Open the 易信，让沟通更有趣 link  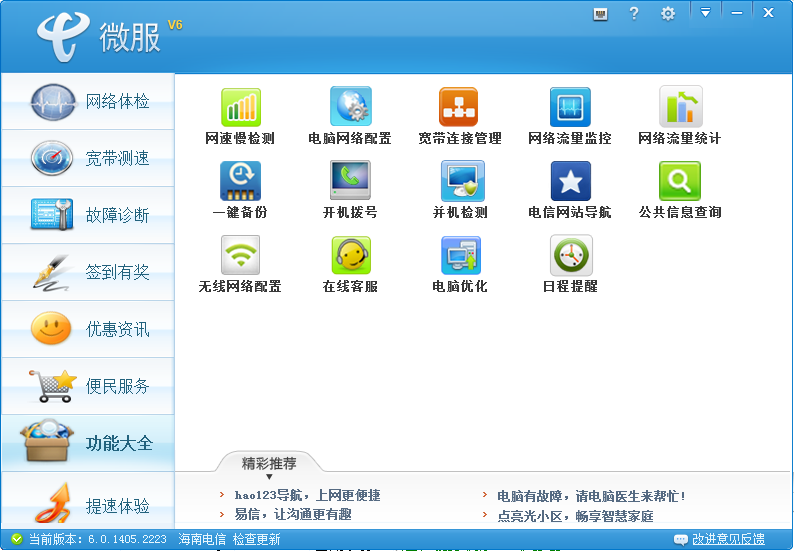(x=293, y=515)
